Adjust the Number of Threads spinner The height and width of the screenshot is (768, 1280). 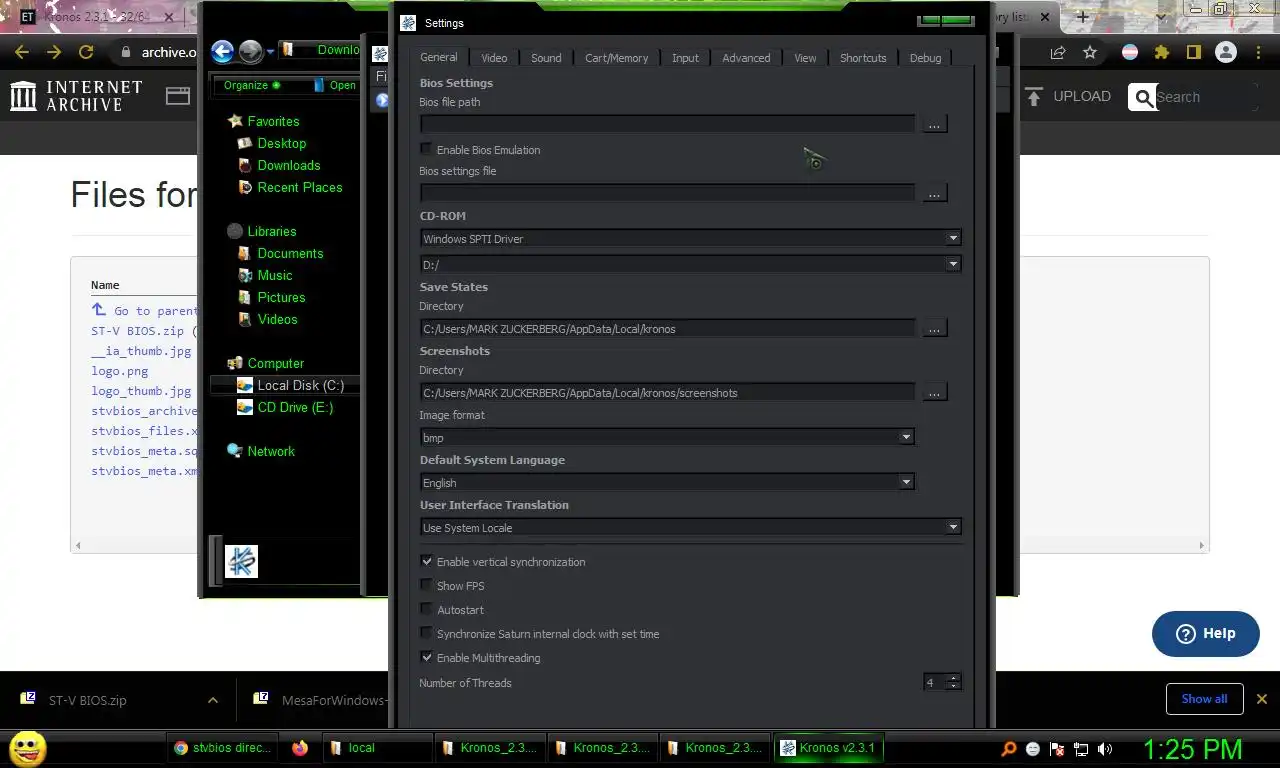[x=942, y=682]
